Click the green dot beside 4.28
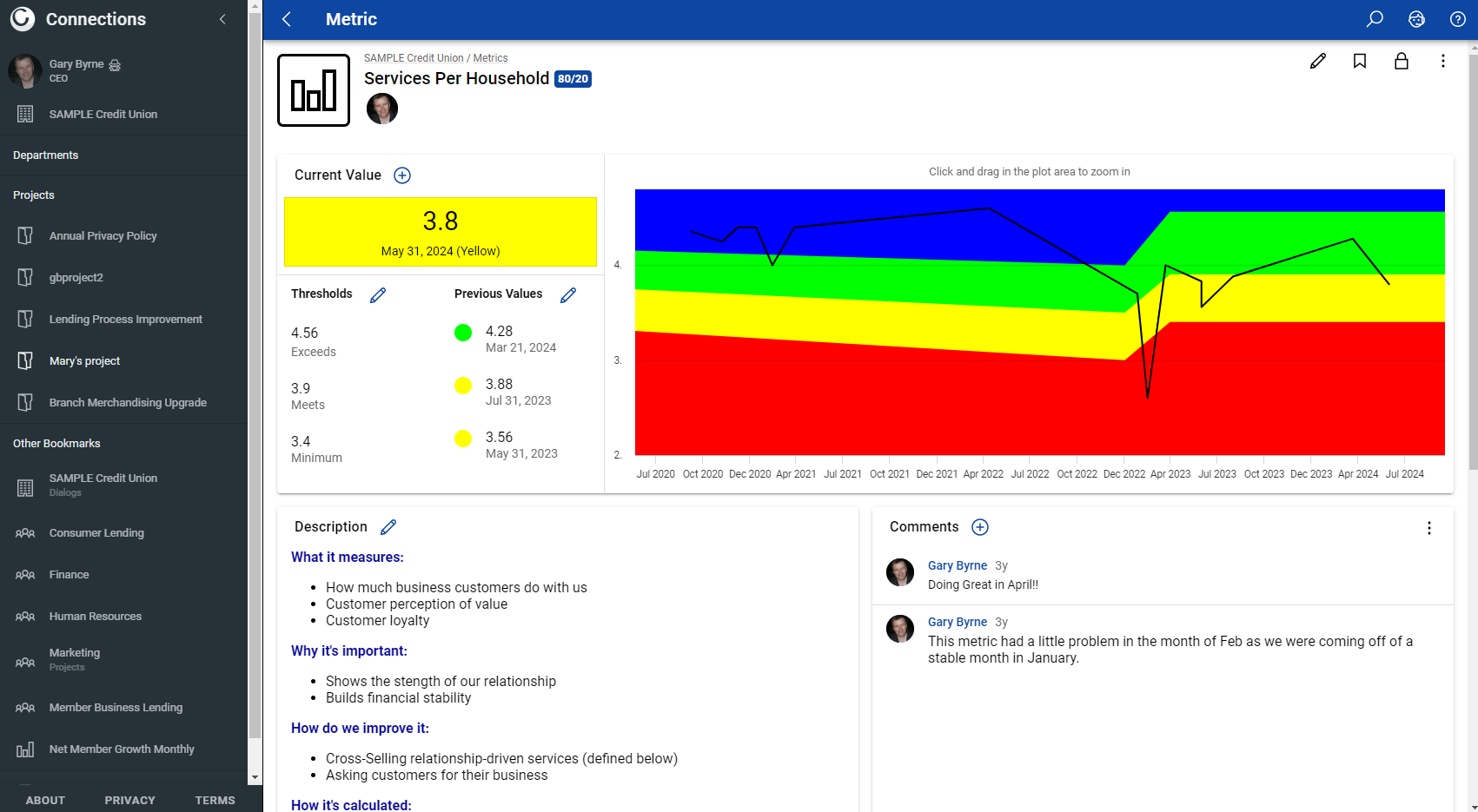 pyautogui.click(x=463, y=333)
